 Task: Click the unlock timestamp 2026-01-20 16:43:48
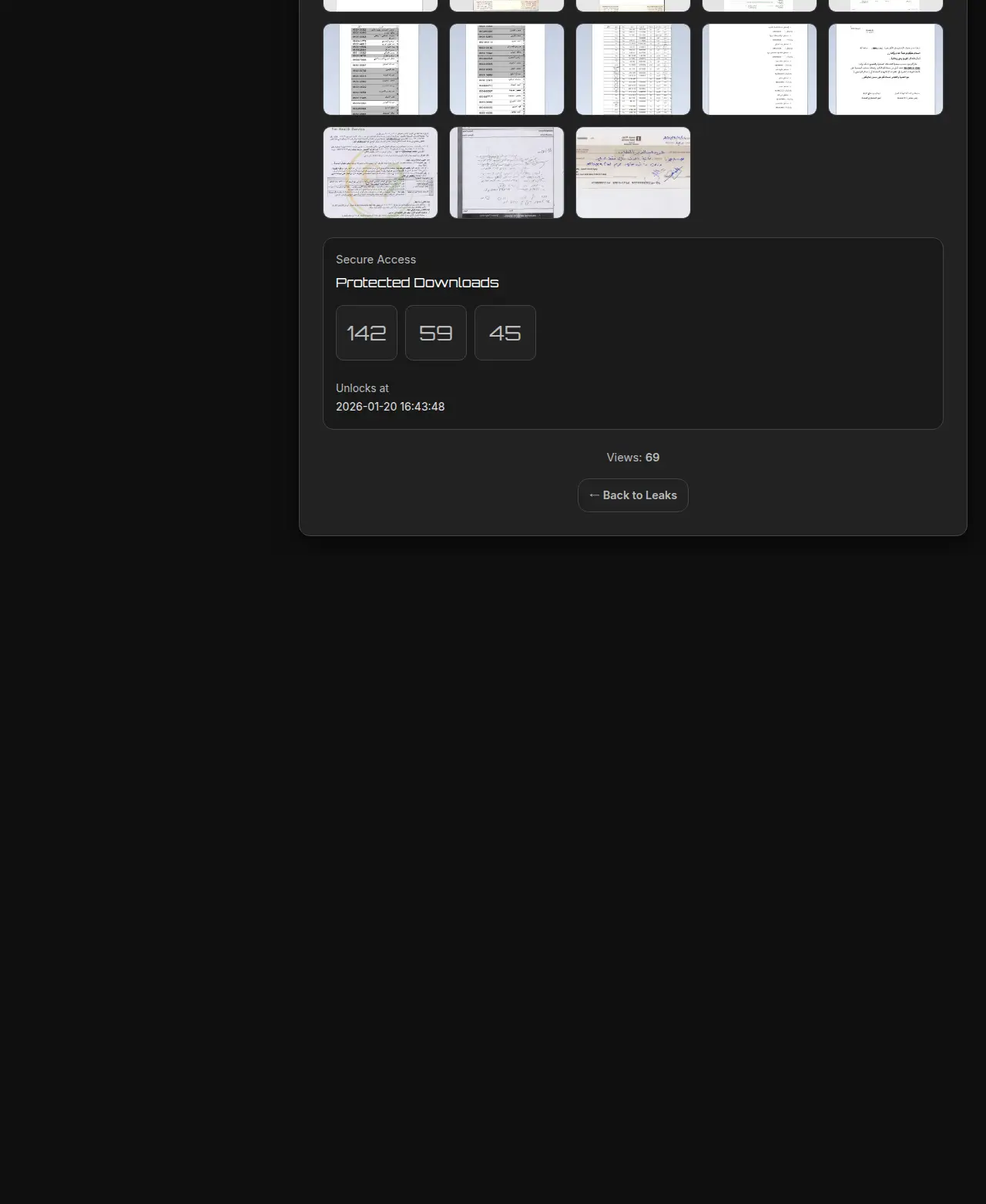tap(390, 407)
